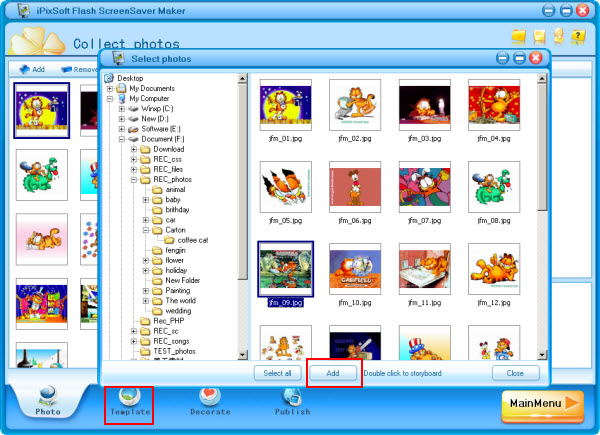Select the REC_css folder
The image size is (600, 435).
click(167, 159)
